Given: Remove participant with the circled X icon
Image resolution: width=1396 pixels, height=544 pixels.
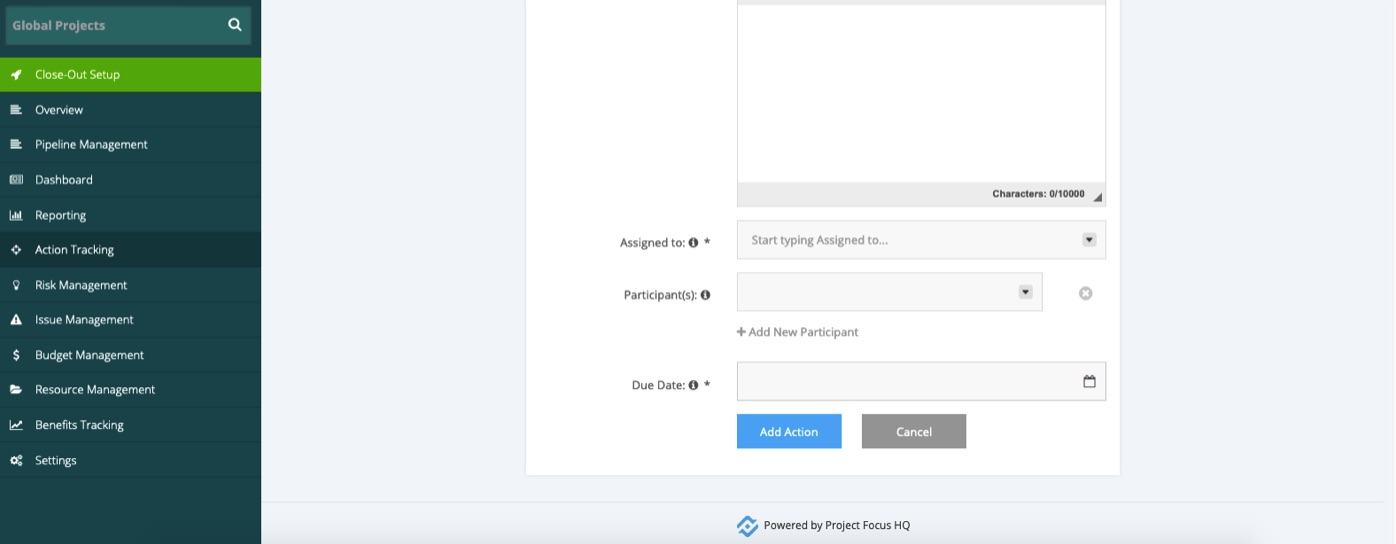Looking at the screenshot, I should pyautogui.click(x=1085, y=293).
